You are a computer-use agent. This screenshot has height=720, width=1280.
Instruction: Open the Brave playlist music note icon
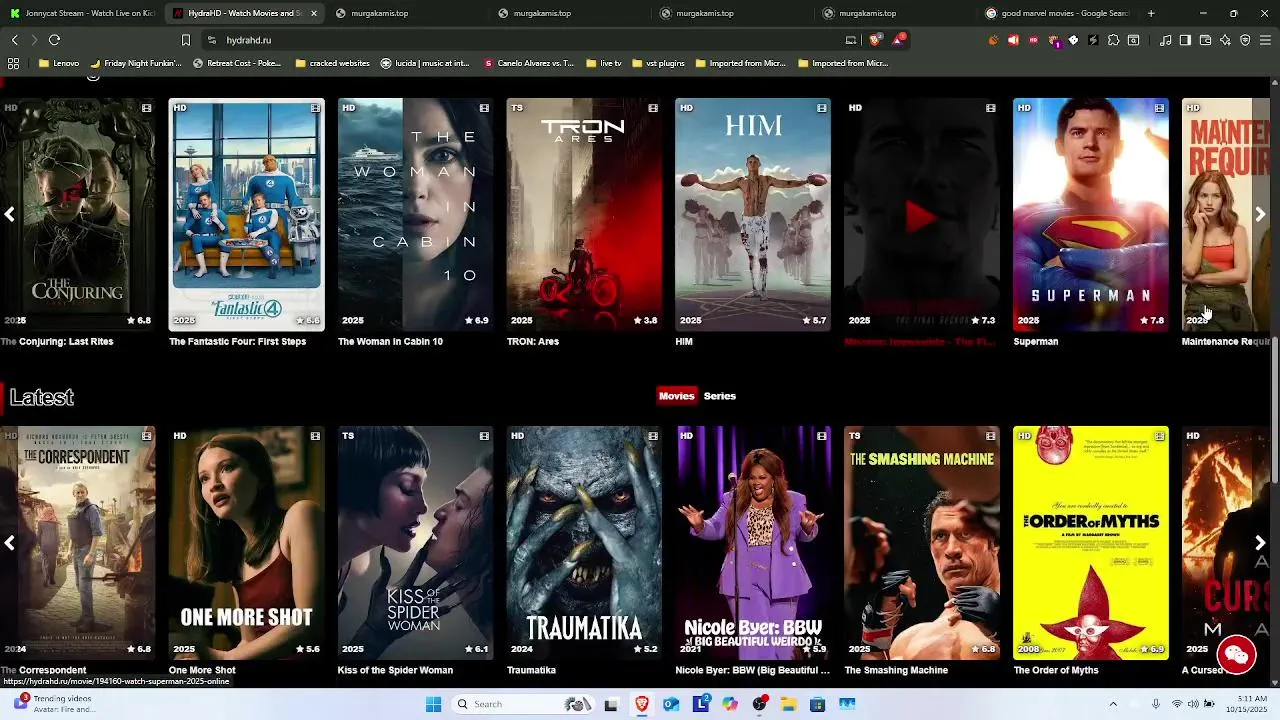1166,40
